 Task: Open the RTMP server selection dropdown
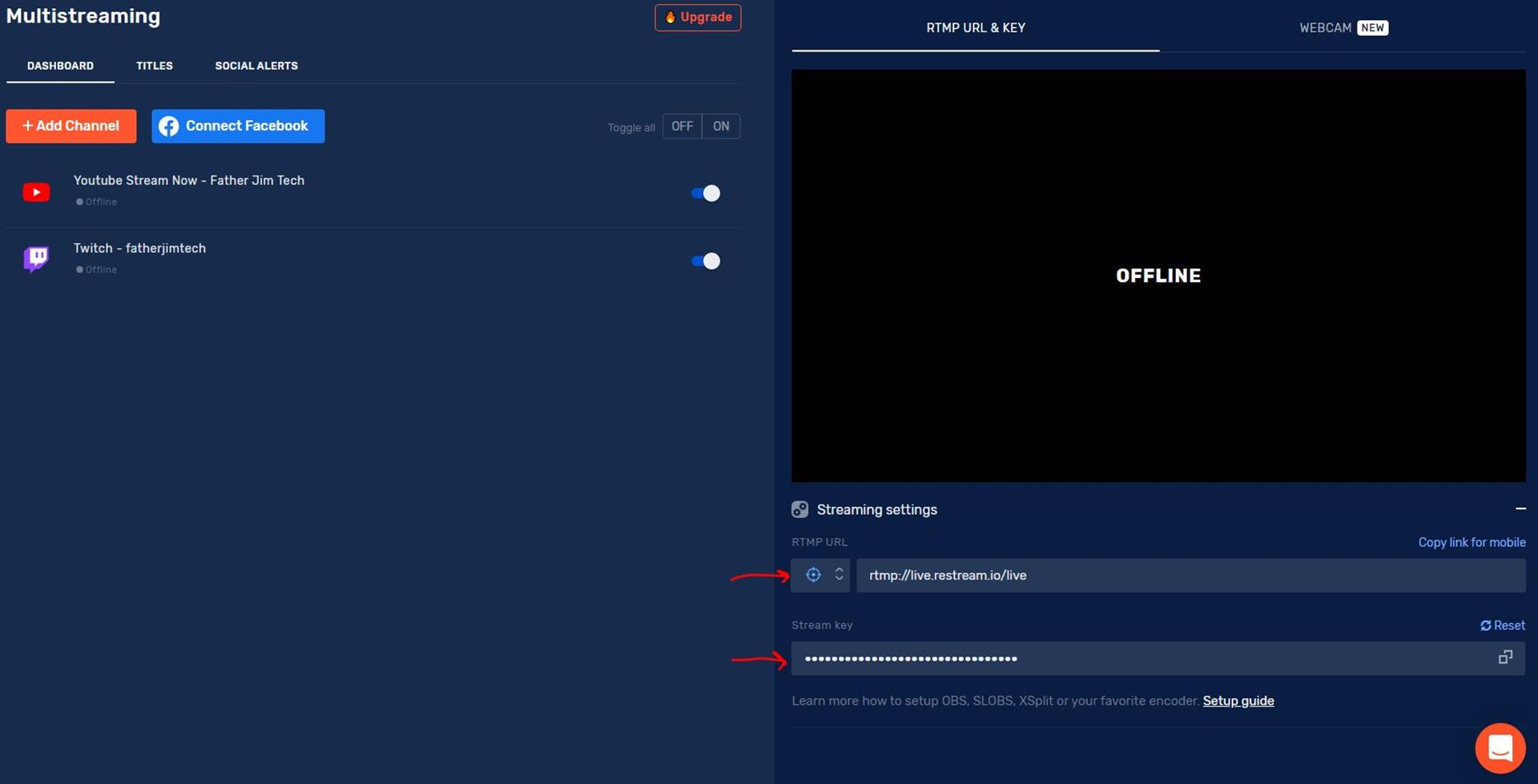point(839,574)
